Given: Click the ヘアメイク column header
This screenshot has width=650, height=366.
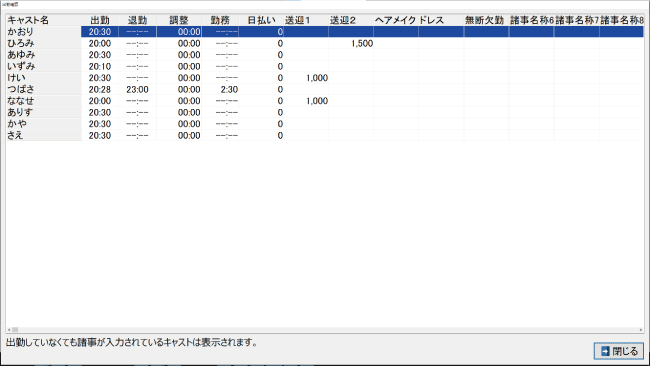Looking at the screenshot, I should coord(396,20).
